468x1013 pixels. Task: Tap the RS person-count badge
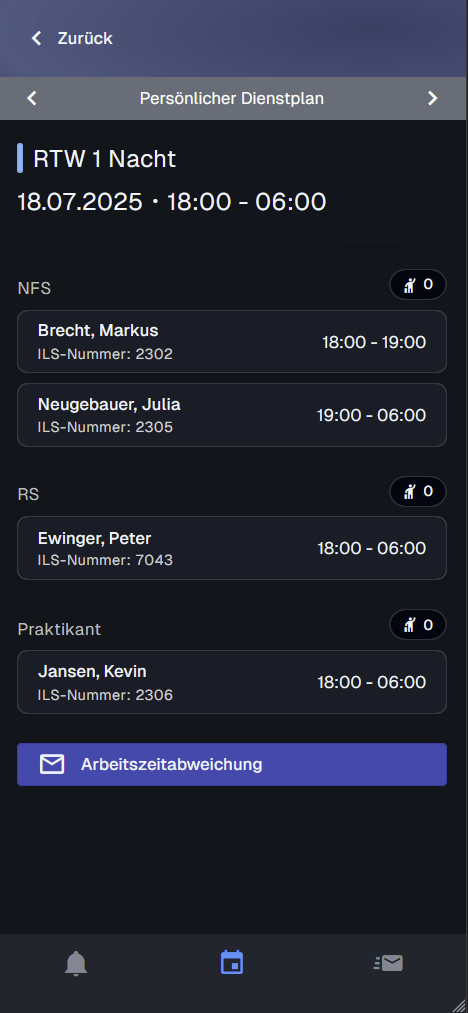tap(418, 492)
